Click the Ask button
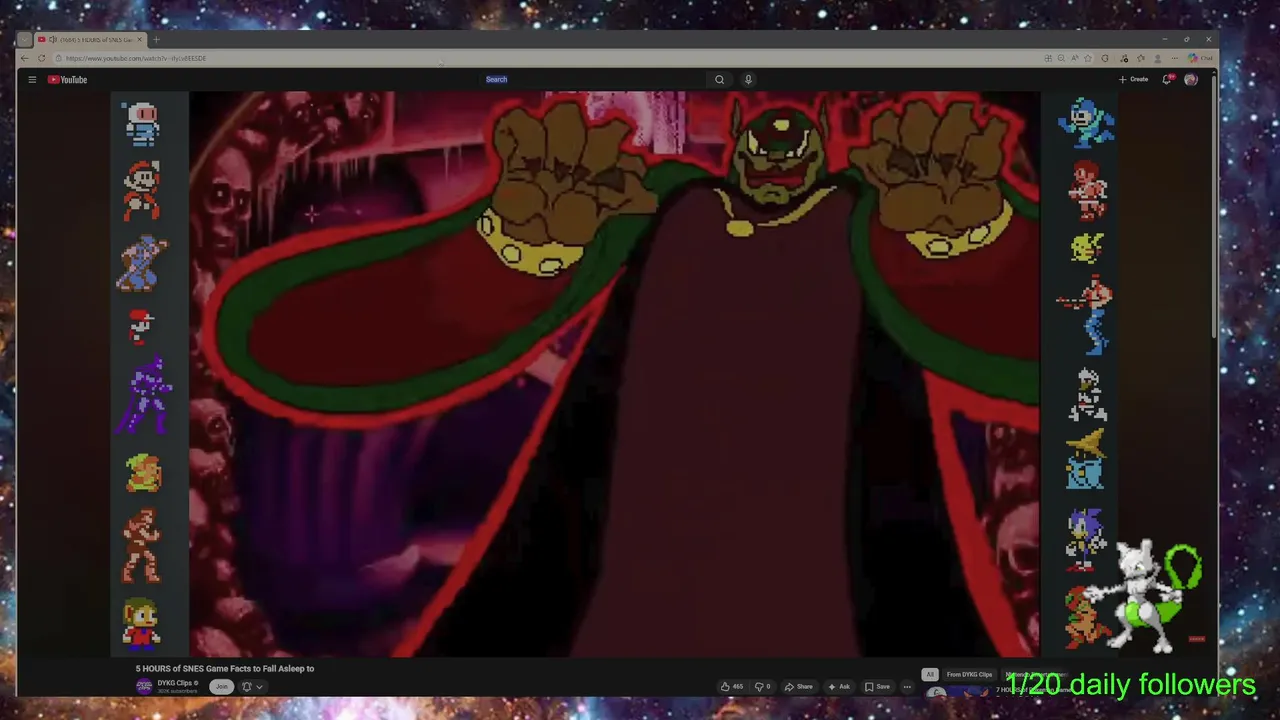 pyautogui.click(x=839, y=687)
